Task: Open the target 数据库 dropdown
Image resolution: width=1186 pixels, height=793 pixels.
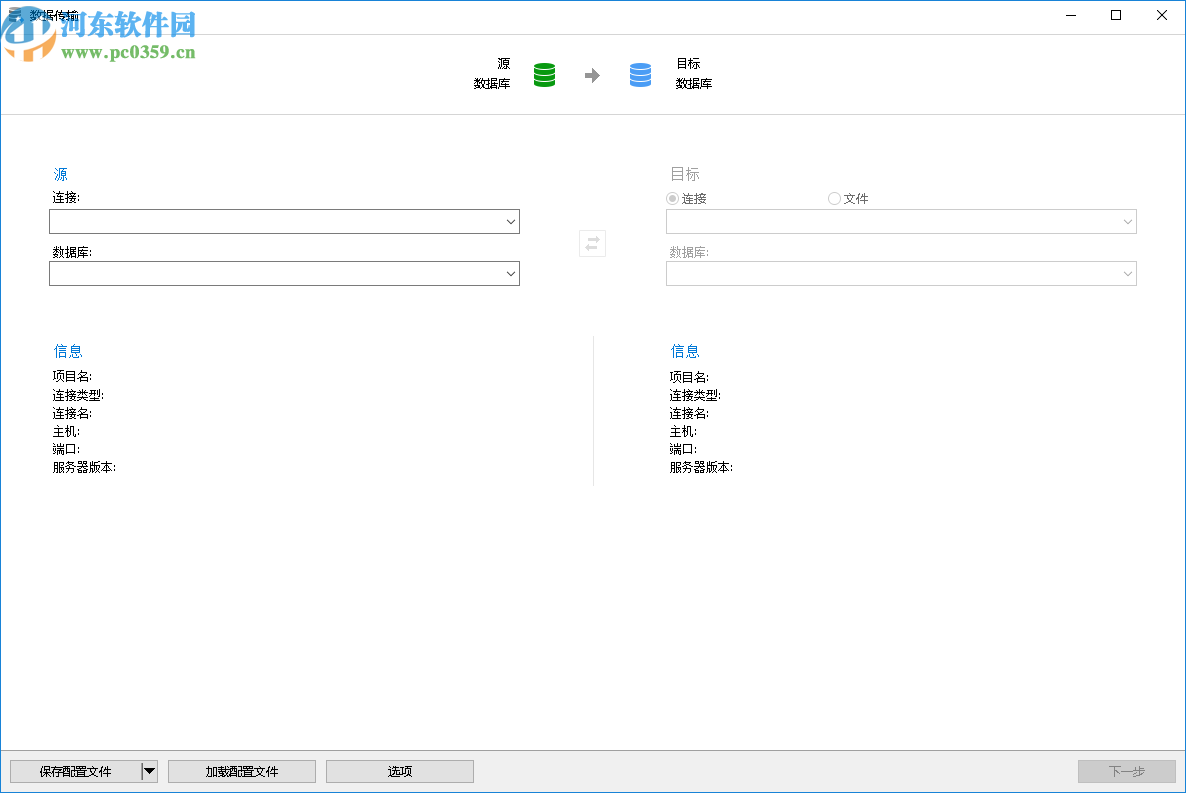Action: tap(1128, 273)
